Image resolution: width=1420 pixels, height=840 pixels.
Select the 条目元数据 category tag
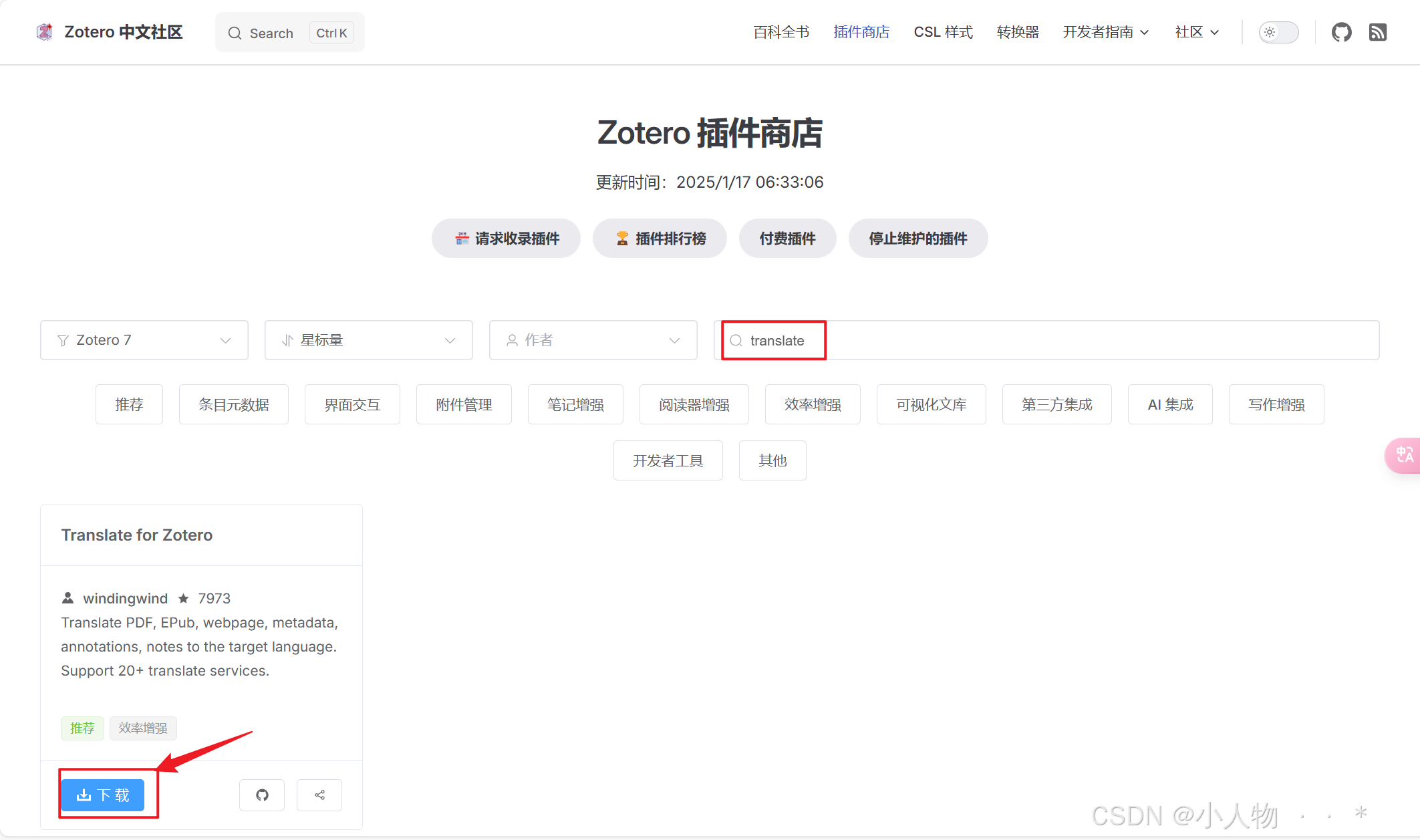click(x=234, y=404)
